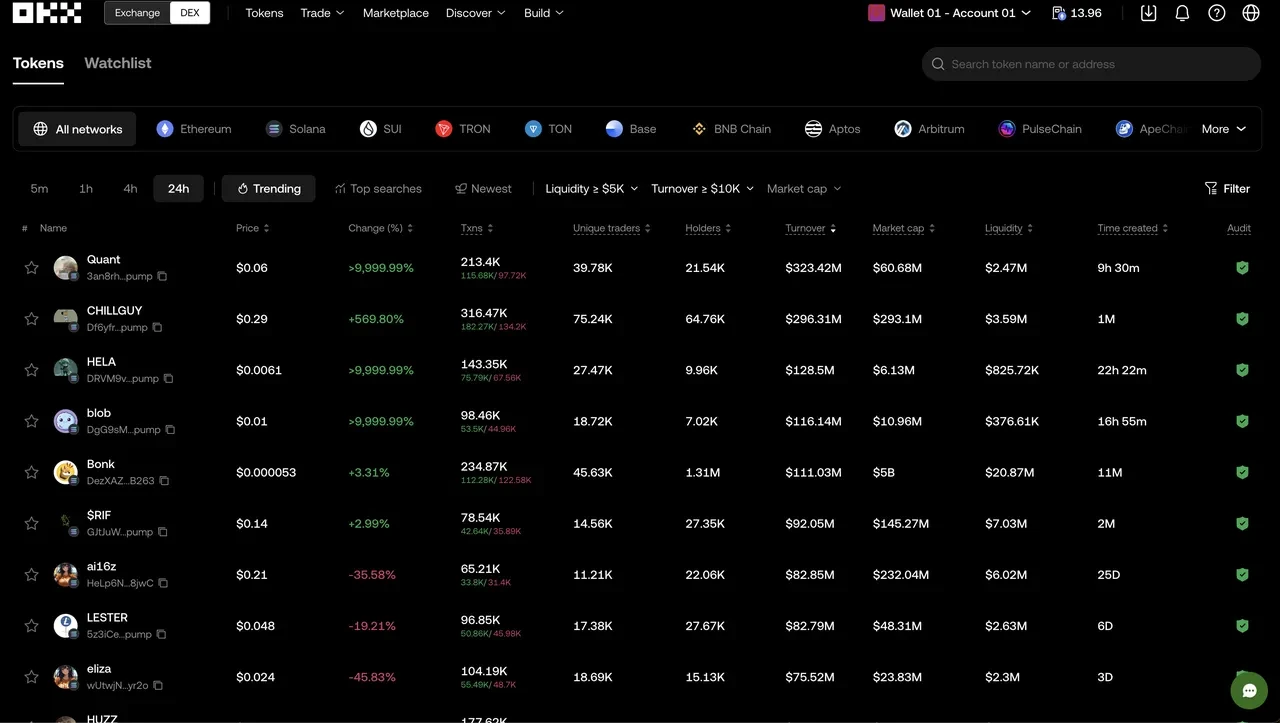Screen dimensions: 1280x723
Task: Copy the LESTER token address
Action: pyautogui.click(x=161, y=634)
